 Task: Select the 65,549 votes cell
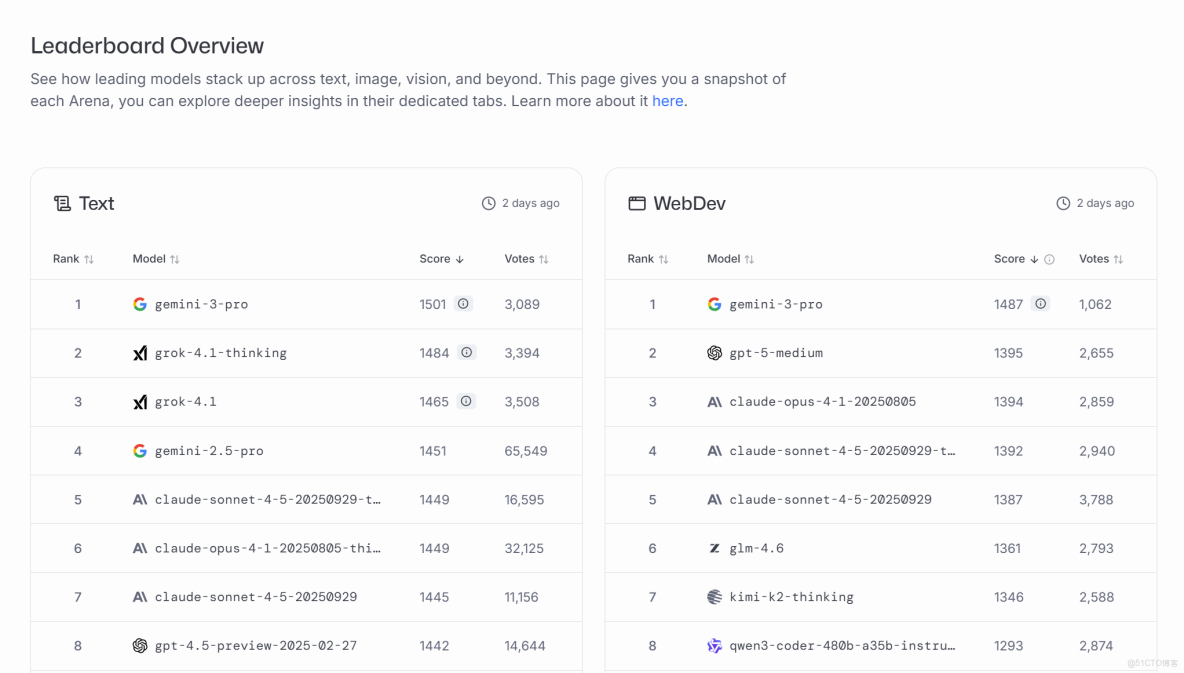pos(526,451)
